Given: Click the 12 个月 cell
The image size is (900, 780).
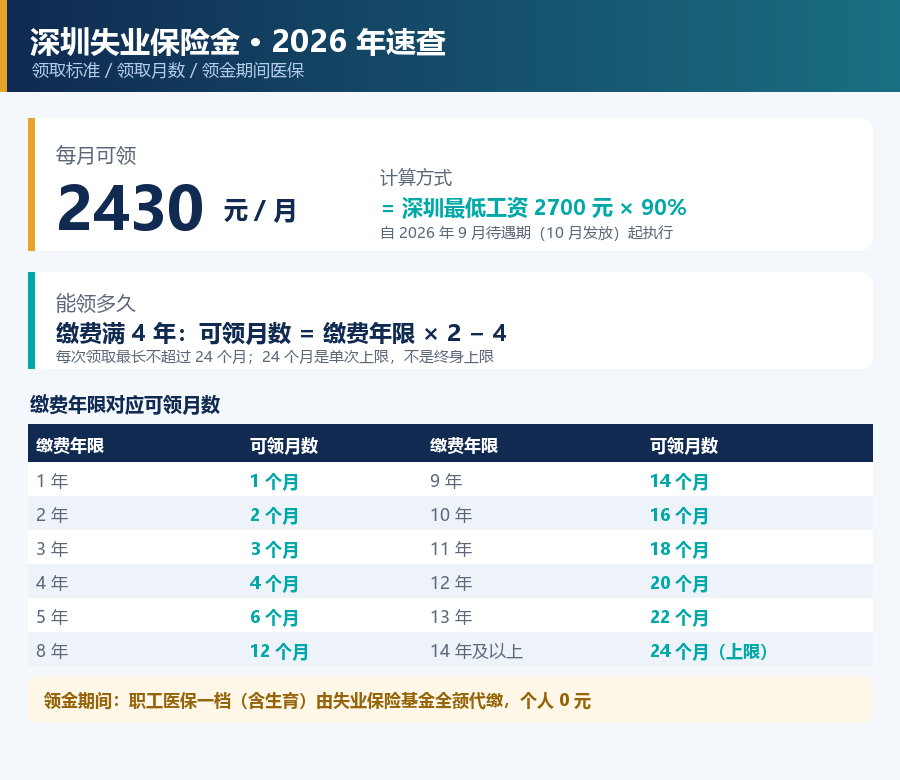Looking at the screenshot, I should pos(280,651).
